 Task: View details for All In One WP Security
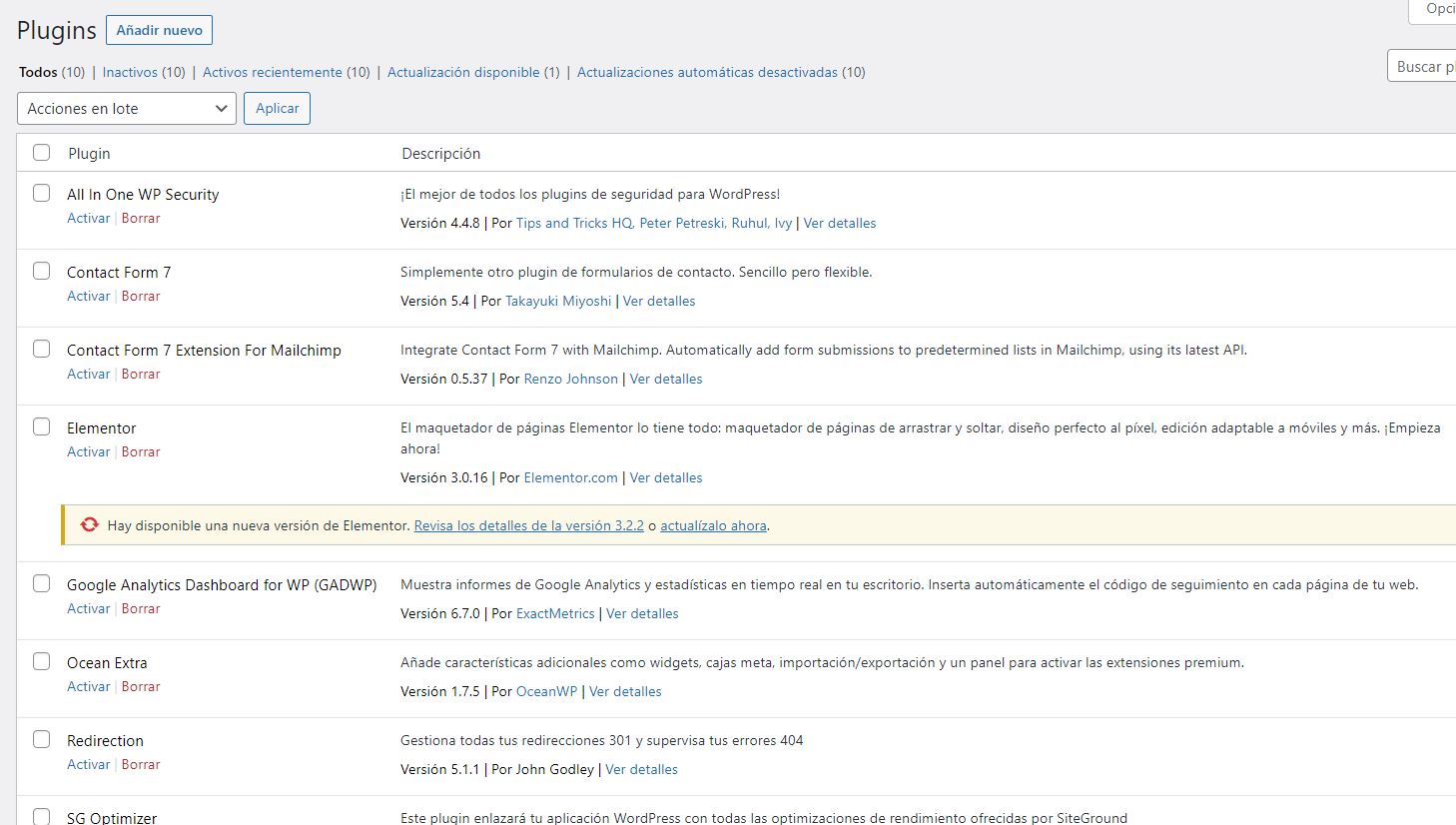840,223
